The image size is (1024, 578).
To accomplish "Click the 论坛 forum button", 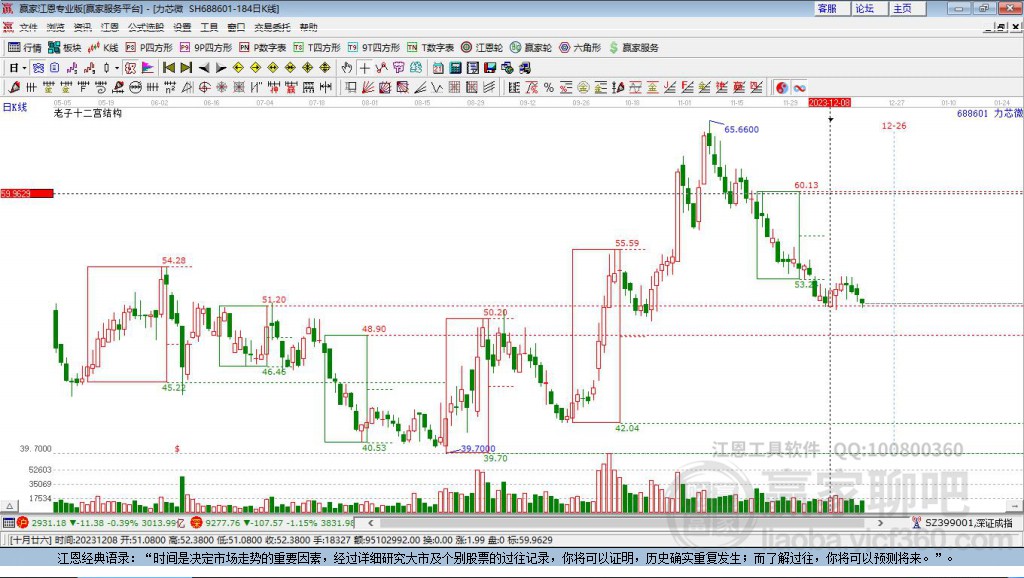I will [x=864, y=8].
